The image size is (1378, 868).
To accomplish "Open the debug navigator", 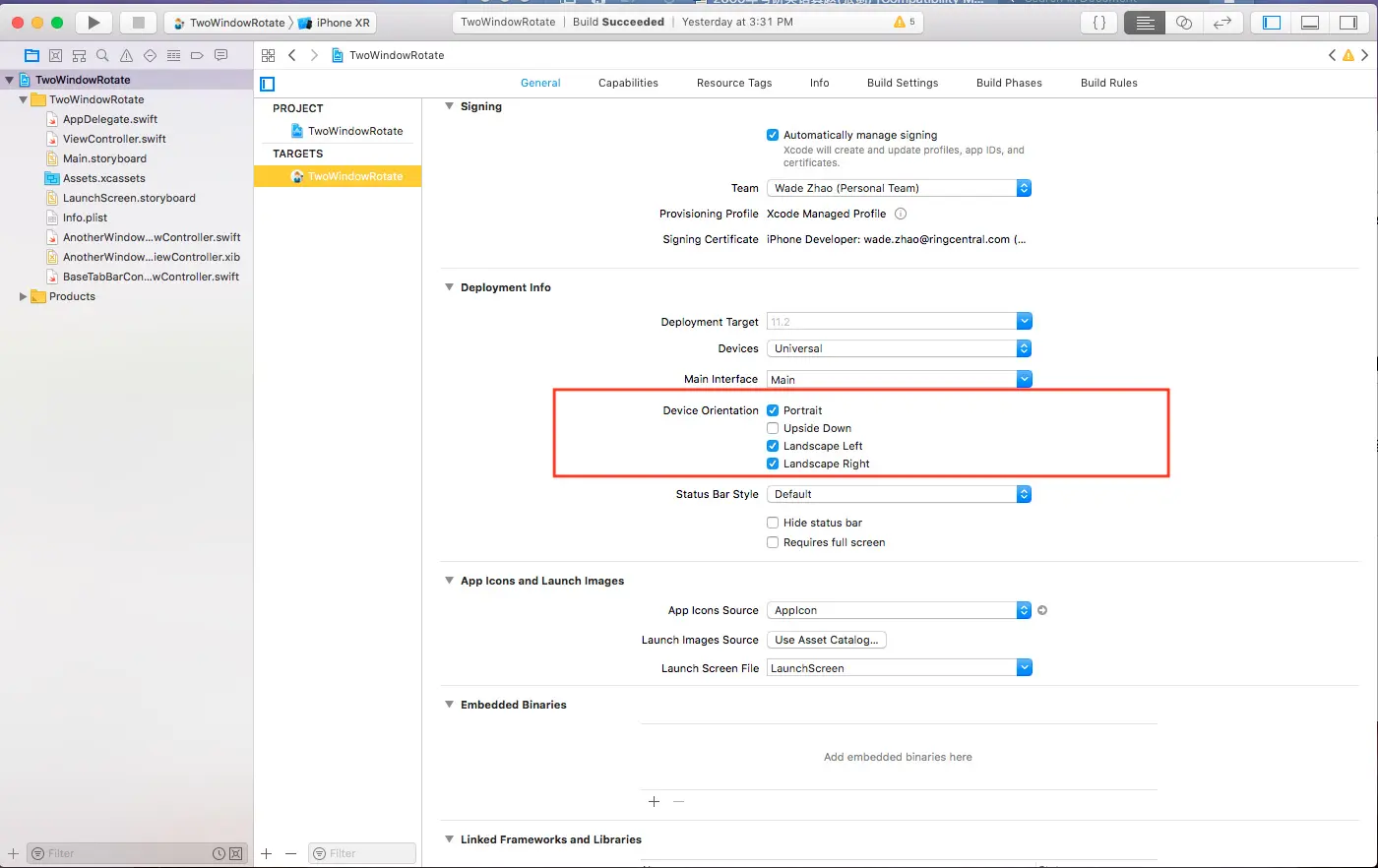I will (x=173, y=55).
